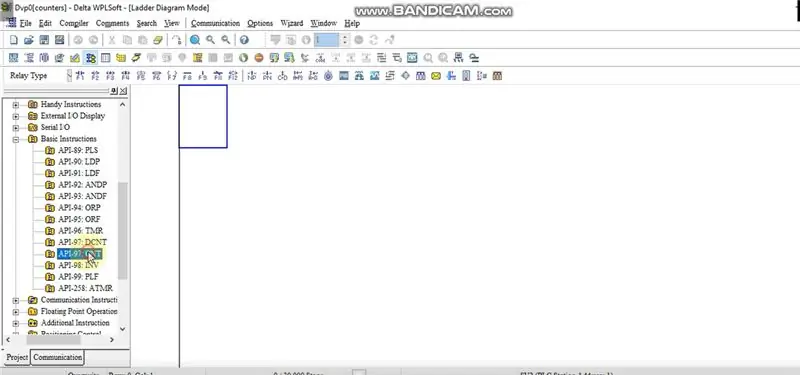The image size is (800, 375).
Task: Click the instruction tree vertical scrollbar
Action: pos(122,231)
